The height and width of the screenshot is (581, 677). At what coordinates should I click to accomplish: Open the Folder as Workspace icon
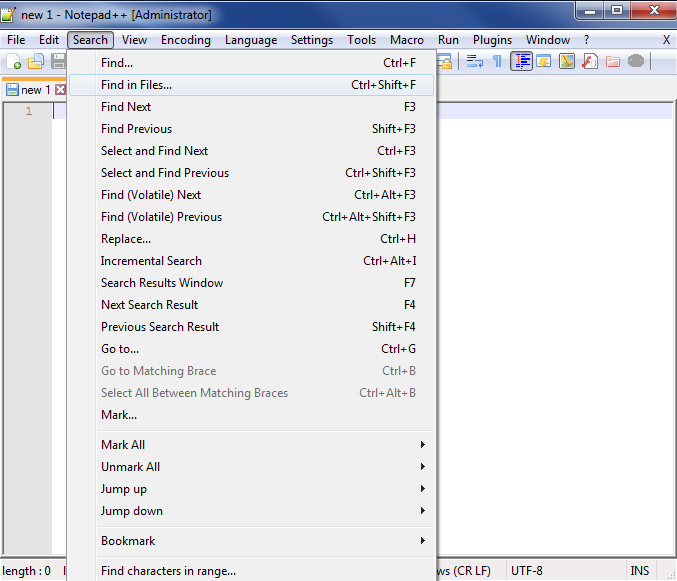[613, 61]
